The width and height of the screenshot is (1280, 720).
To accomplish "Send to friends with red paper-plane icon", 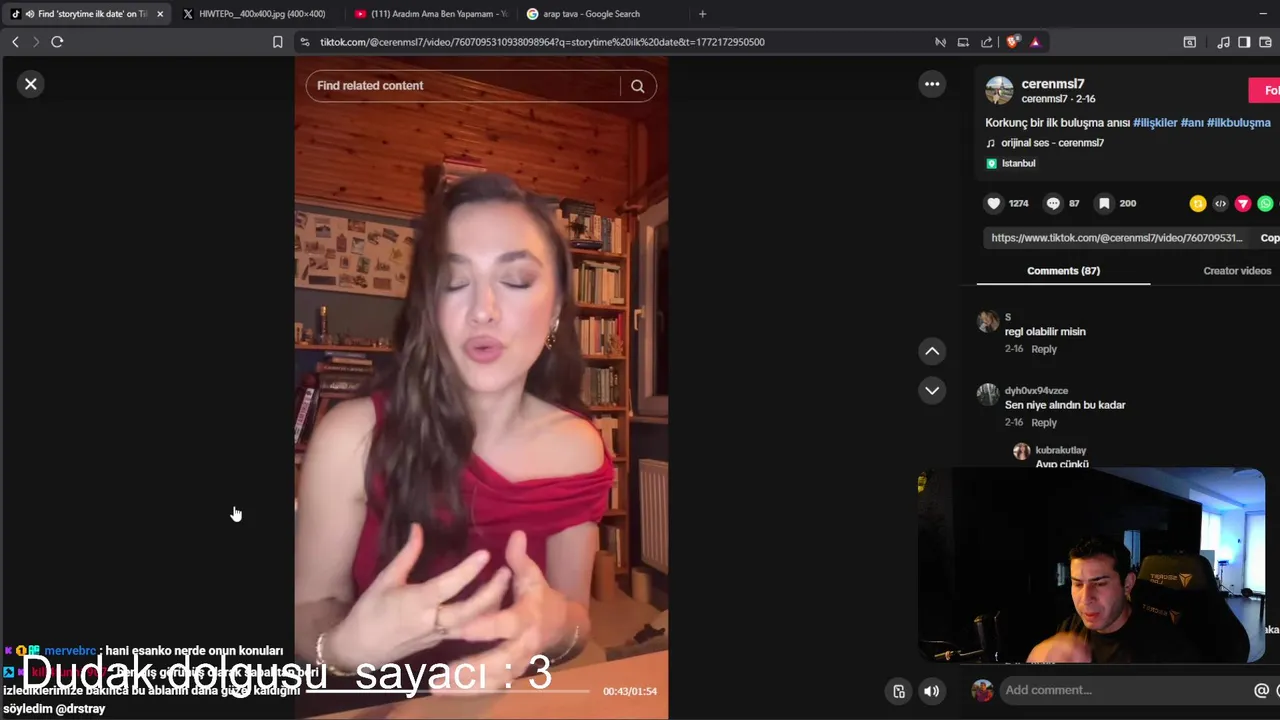I will (1243, 203).
